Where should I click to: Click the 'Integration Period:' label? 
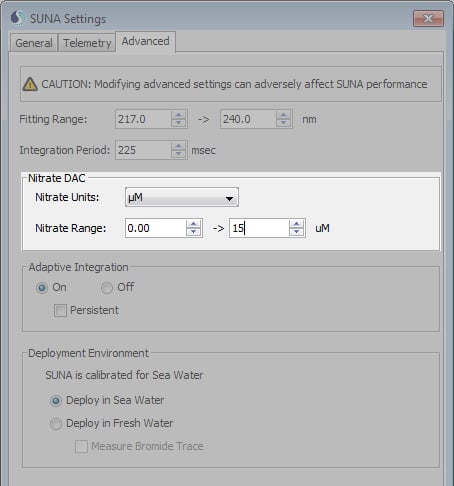click(65, 150)
